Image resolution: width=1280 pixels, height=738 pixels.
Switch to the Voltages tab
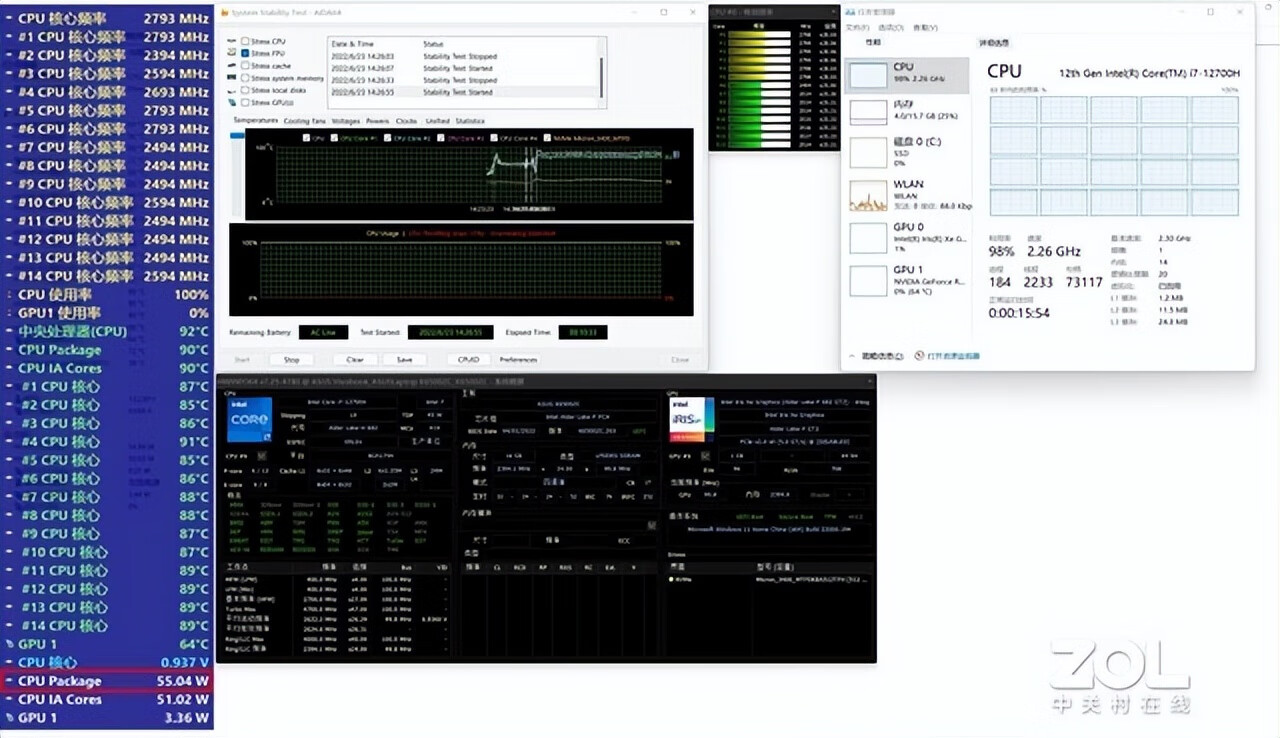(x=346, y=121)
